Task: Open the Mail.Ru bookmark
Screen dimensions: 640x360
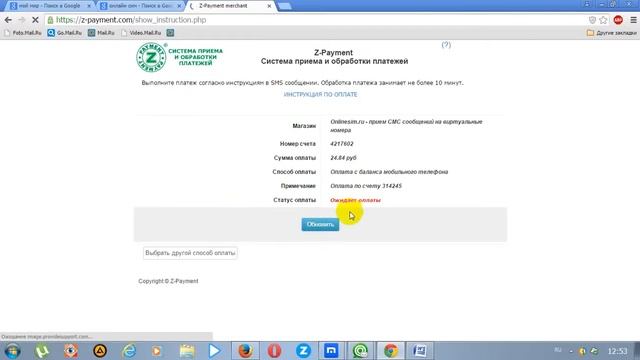Action: point(101,33)
